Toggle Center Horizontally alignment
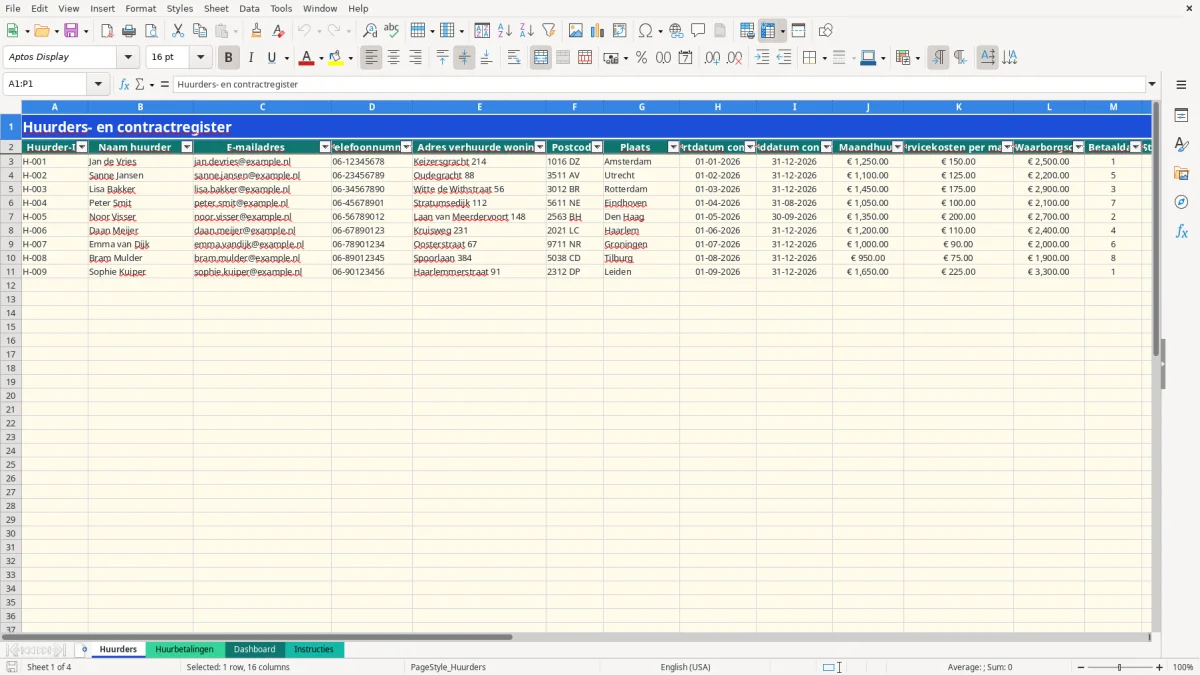 (x=394, y=58)
